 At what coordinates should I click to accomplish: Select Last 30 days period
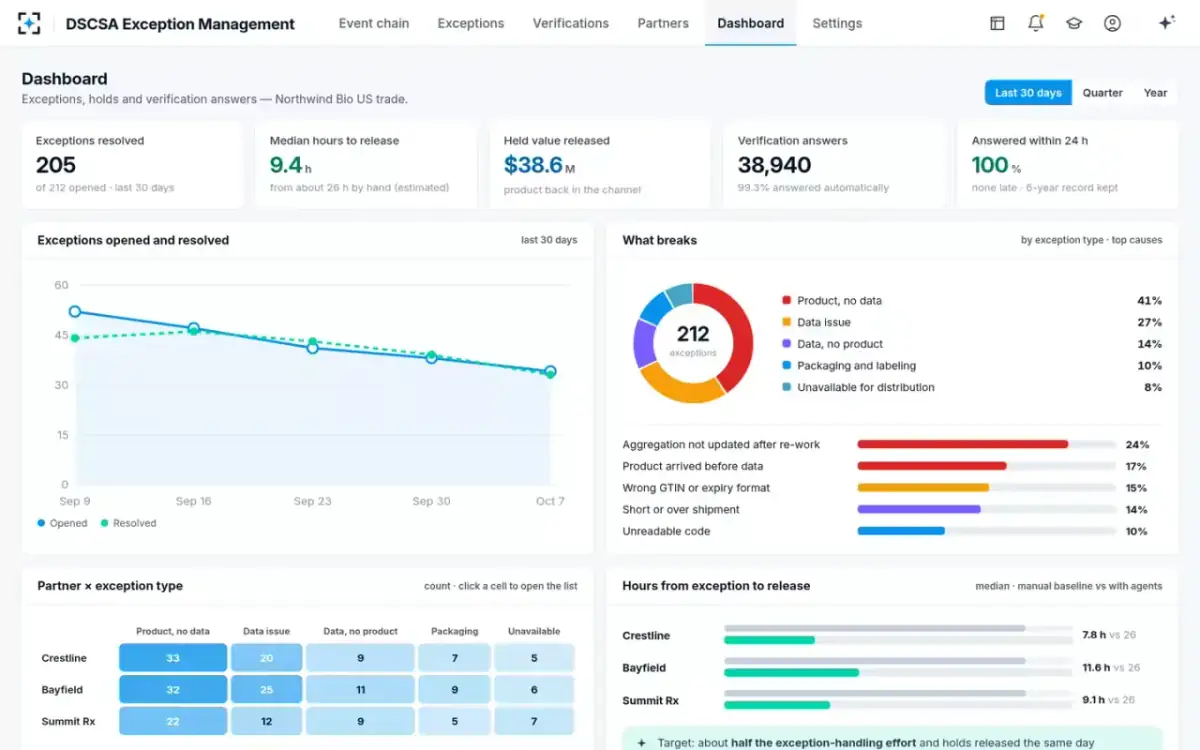(x=1028, y=92)
